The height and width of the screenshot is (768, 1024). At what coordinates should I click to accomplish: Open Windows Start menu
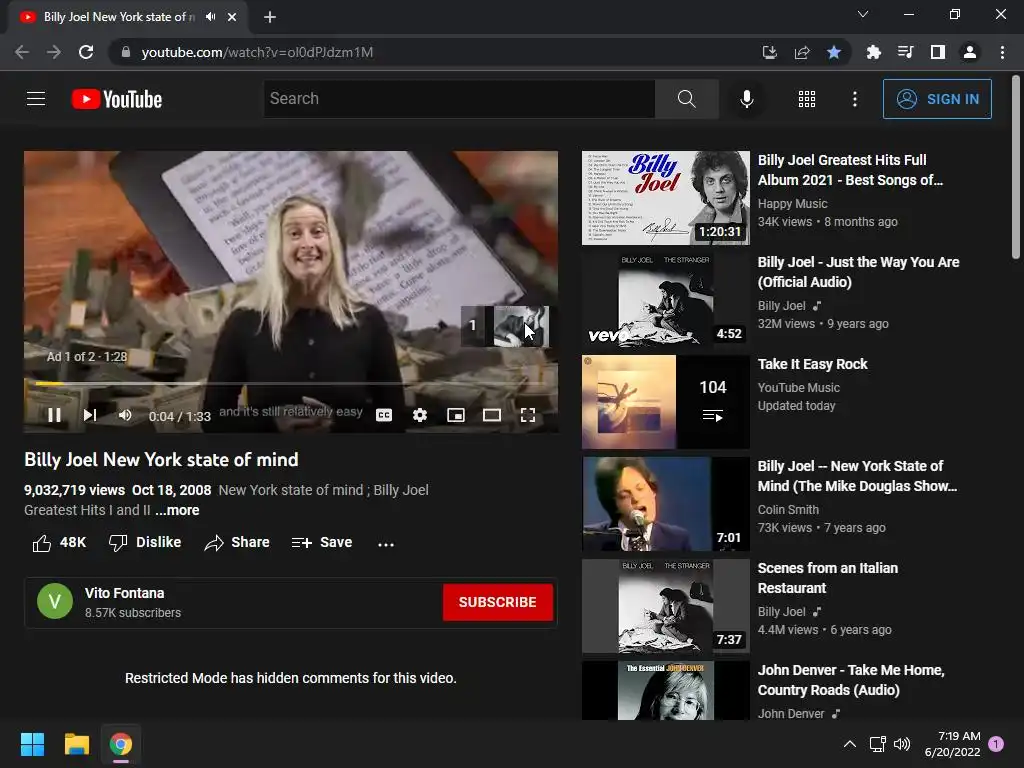click(32, 744)
